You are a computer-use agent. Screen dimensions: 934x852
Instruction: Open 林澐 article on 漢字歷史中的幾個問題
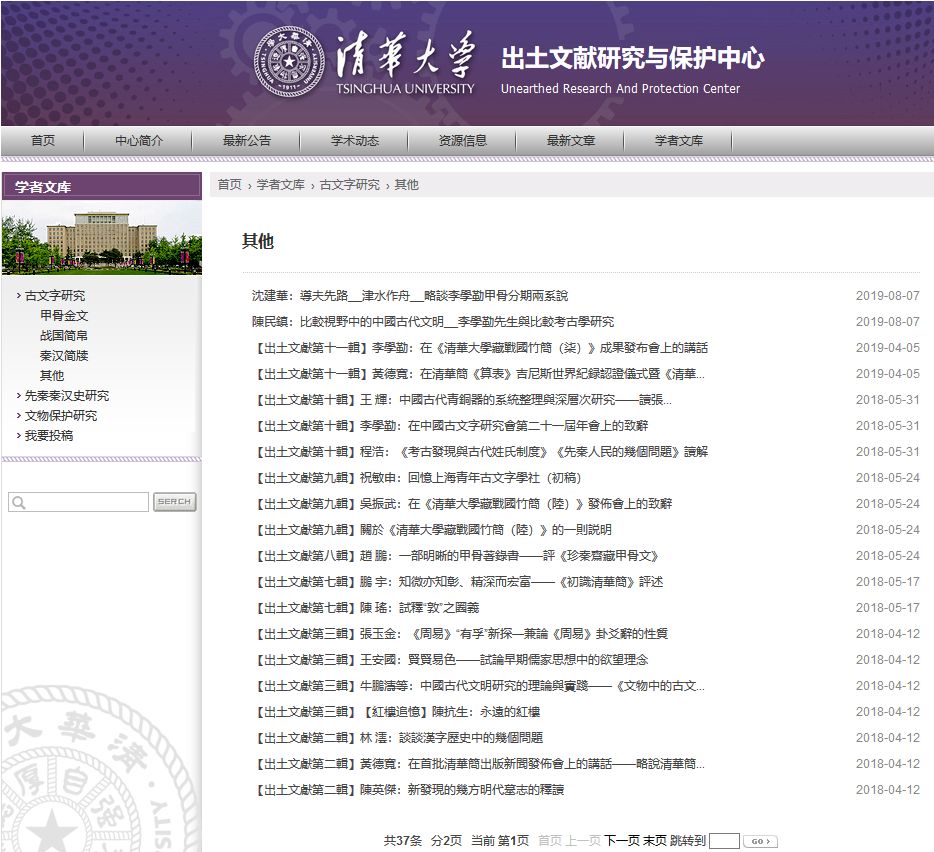399,738
